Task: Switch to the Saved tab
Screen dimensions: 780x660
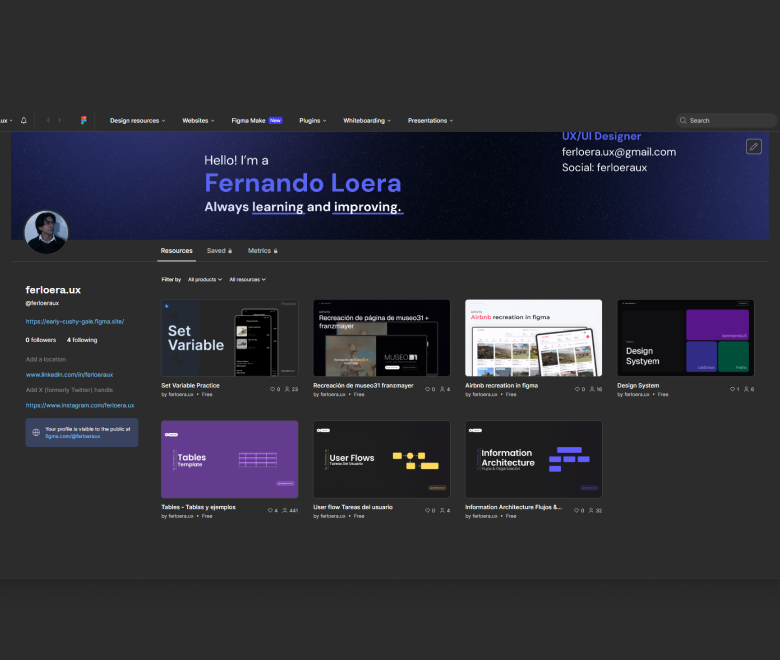Action: coord(219,251)
